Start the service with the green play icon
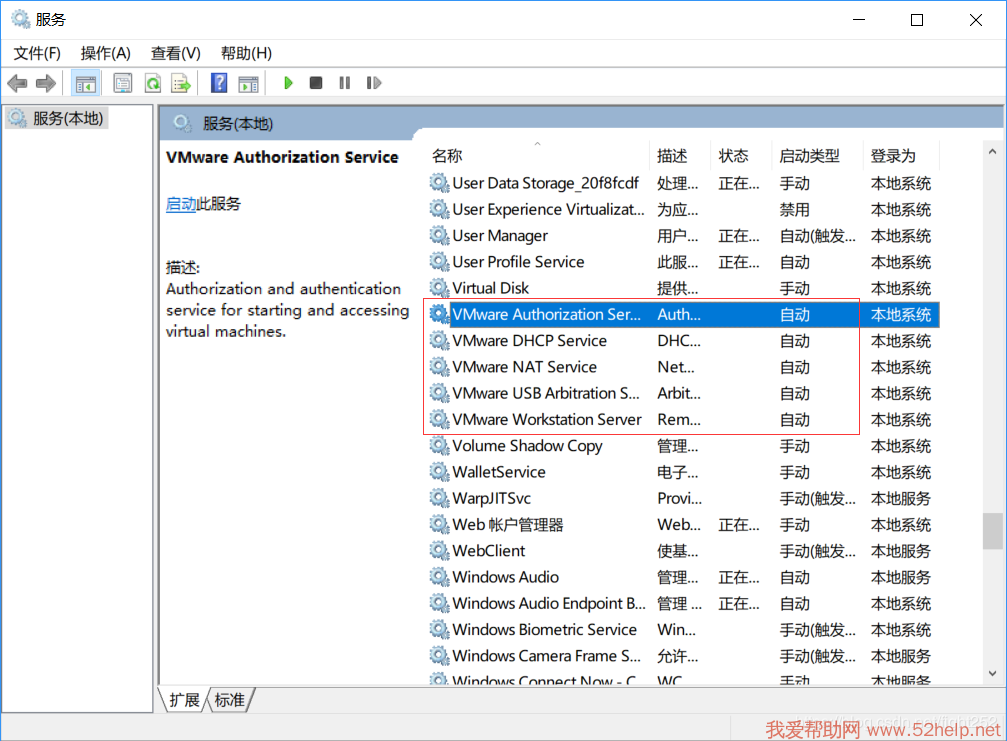This screenshot has height=741, width=1007. point(288,83)
